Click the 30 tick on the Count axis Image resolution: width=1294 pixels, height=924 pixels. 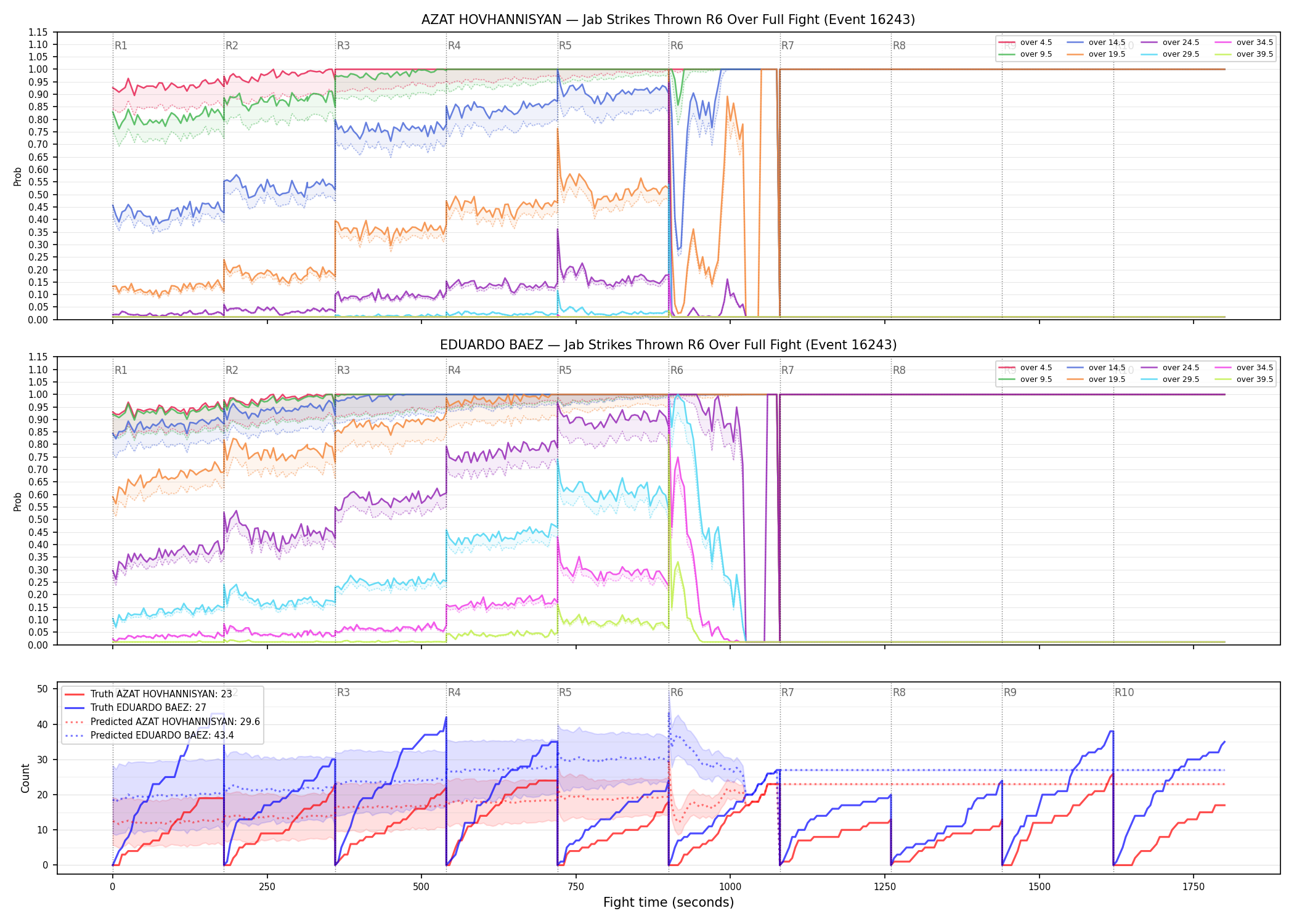(x=43, y=760)
